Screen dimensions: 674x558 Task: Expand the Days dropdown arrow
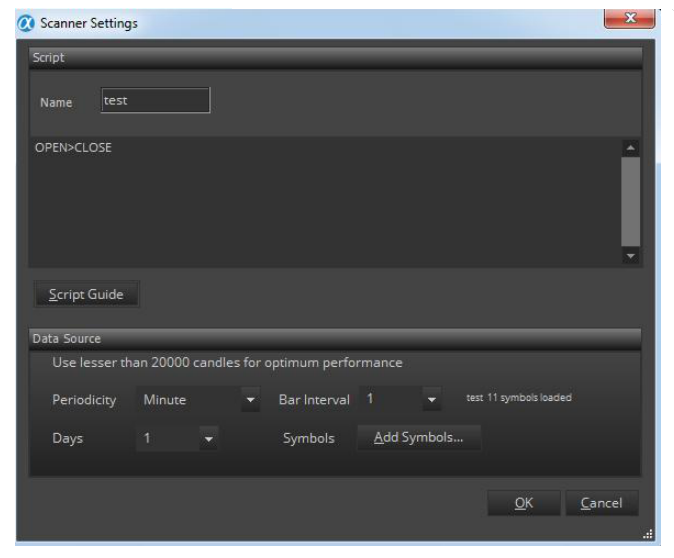208,439
